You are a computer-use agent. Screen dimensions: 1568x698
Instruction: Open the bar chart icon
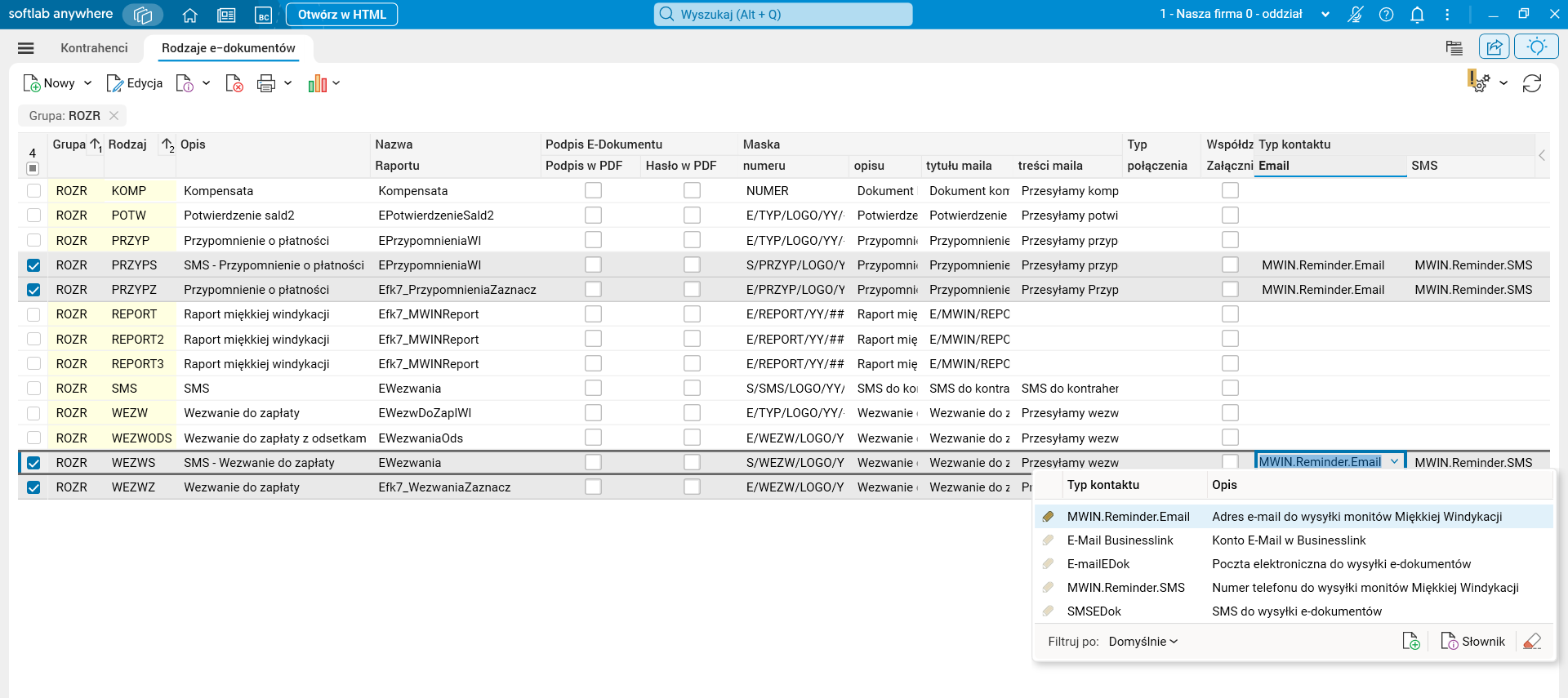pyautogui.click(x=318, y=83)
